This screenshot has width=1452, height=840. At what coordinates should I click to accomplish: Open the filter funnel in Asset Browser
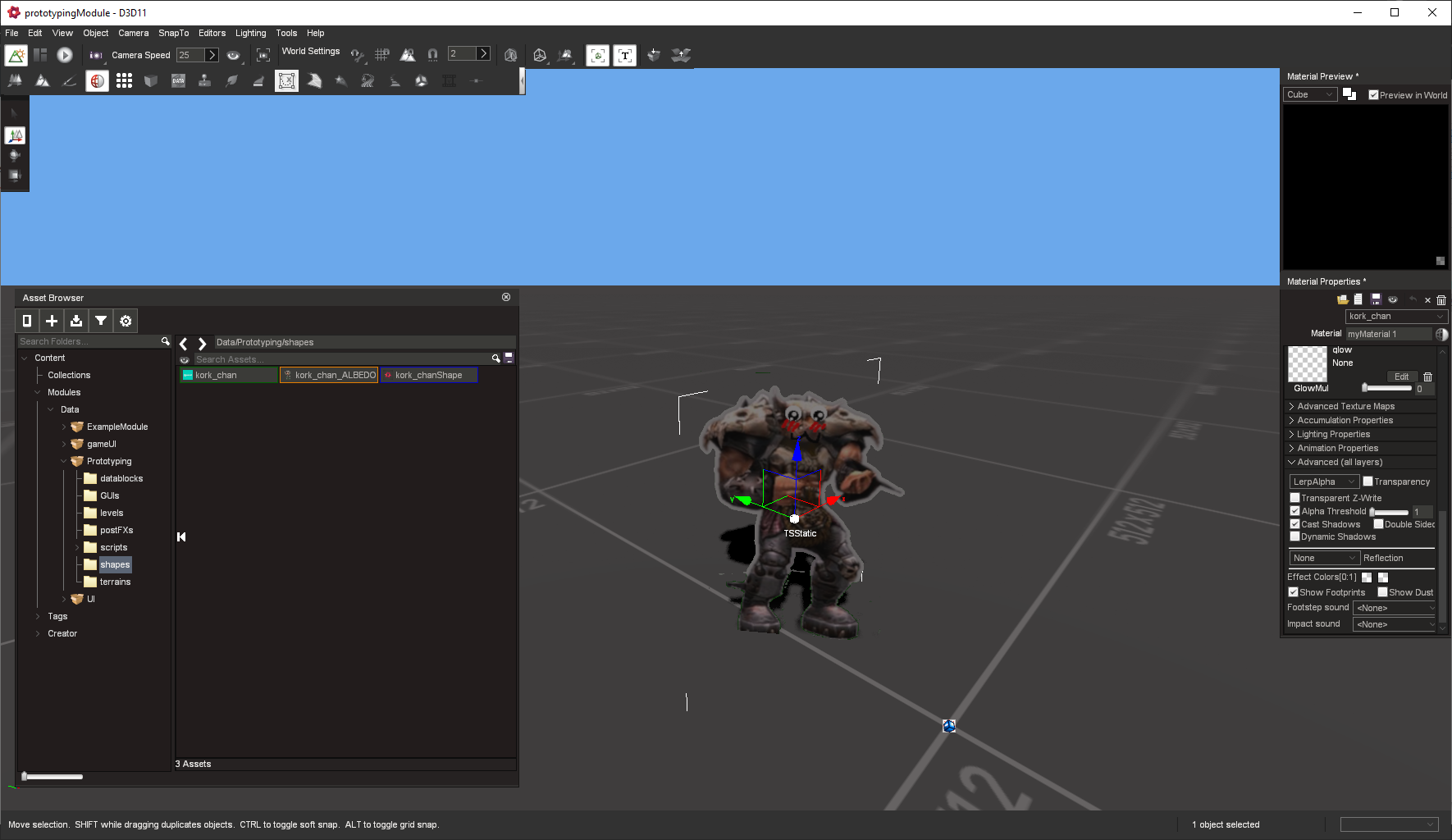(101, 321)
